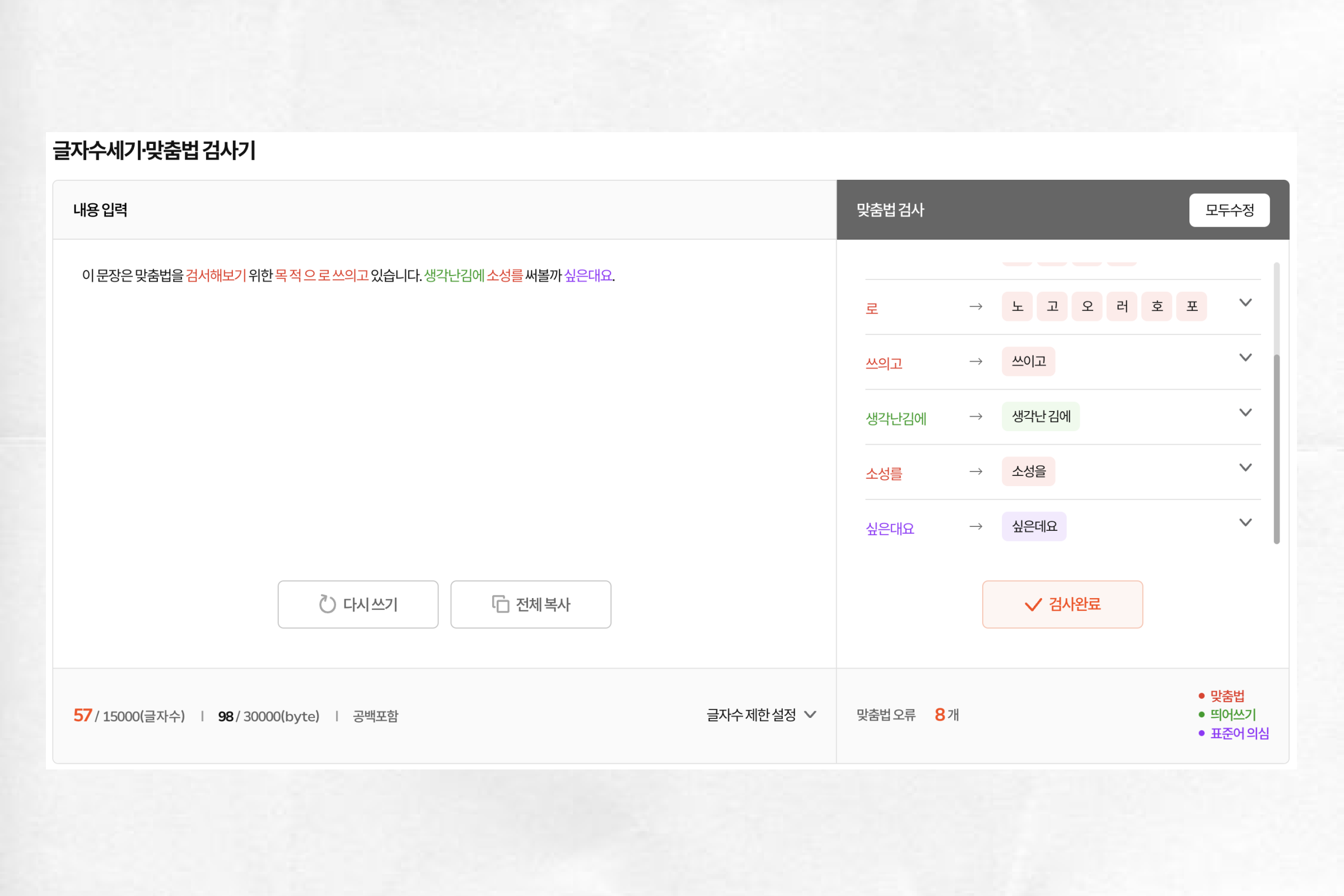Click the purple word 싶은대요 in text
This screenshot has height=896, width=1344.
(x=588, y=276)
